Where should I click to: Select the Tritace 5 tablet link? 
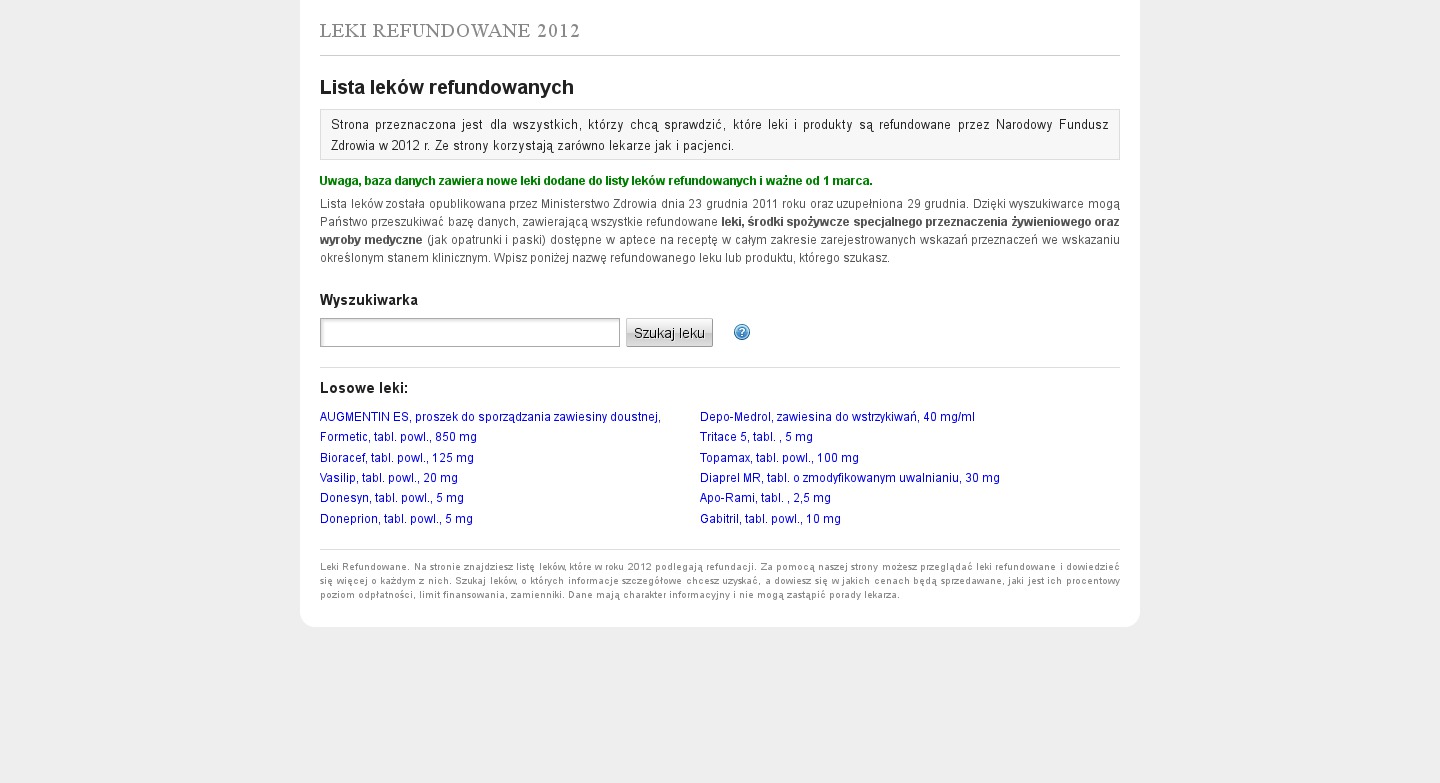click(x=756, y=437)
